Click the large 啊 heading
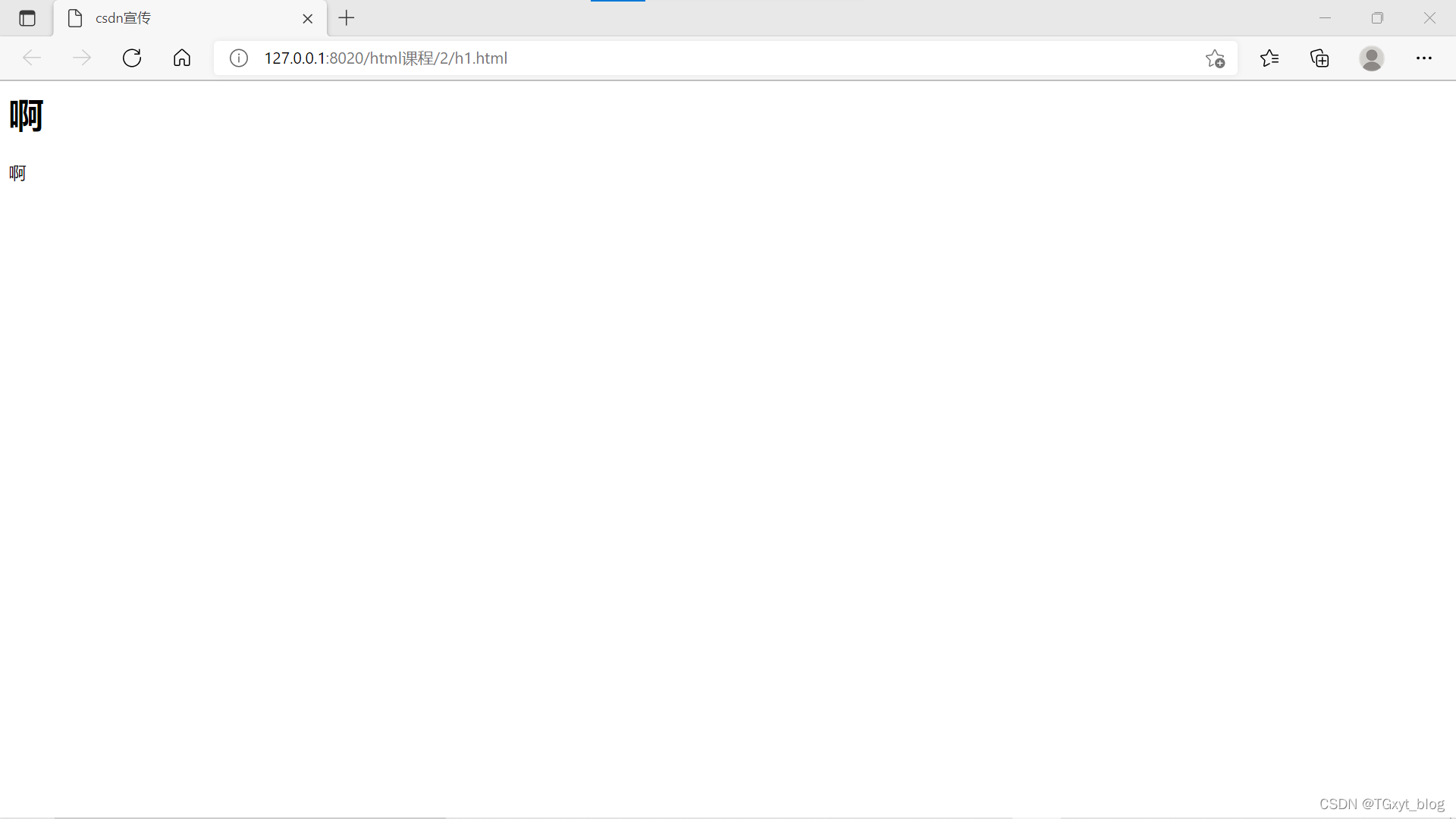Viewport: 1456px width, 819px height. coord(27,115)
